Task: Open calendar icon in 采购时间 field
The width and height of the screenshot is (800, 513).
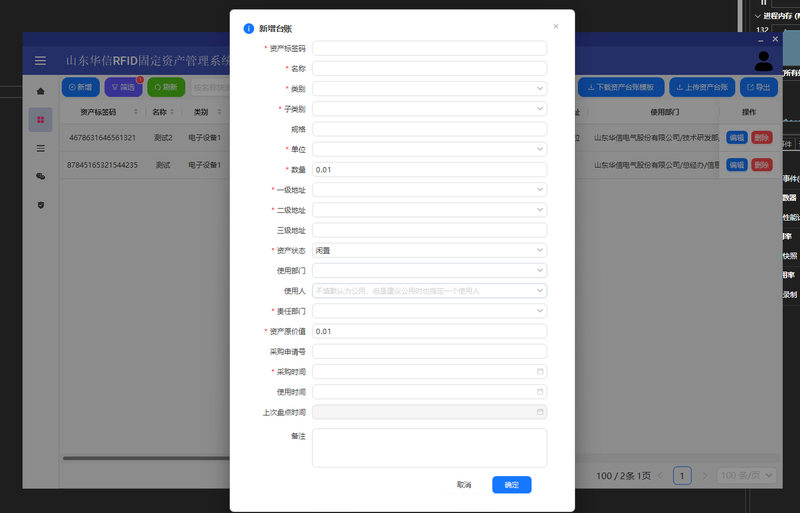Action: (x=540, y=372)
